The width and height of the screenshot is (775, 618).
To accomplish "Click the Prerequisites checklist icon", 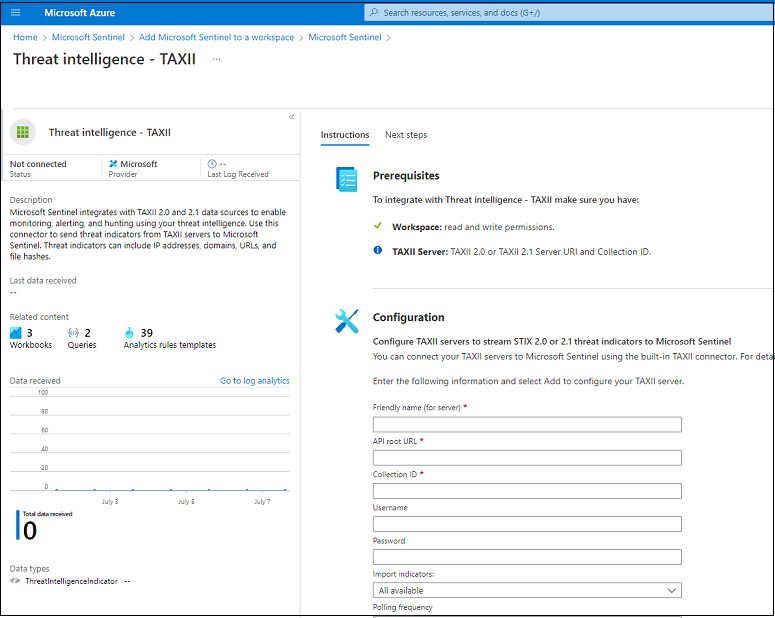I will pos(346,179).
